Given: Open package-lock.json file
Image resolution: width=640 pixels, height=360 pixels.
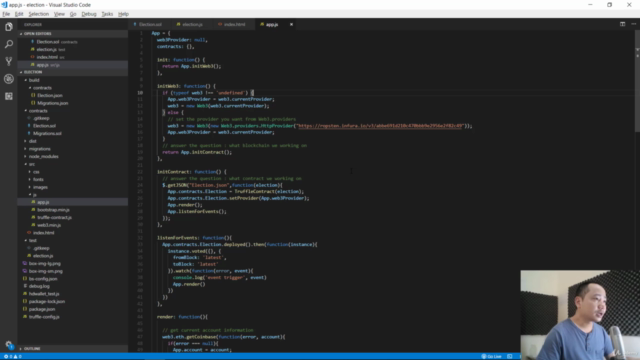Looking at the screenshot, I should (73, 302).
